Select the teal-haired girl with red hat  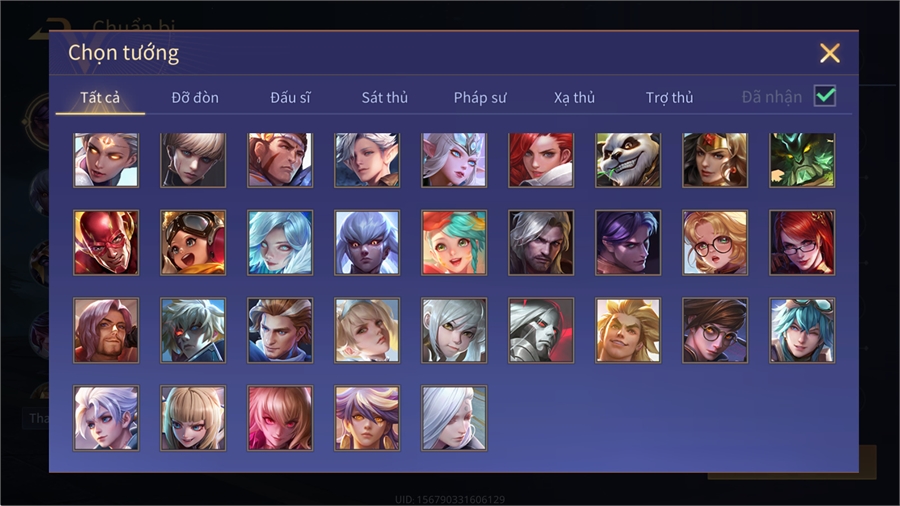[453, 243]
